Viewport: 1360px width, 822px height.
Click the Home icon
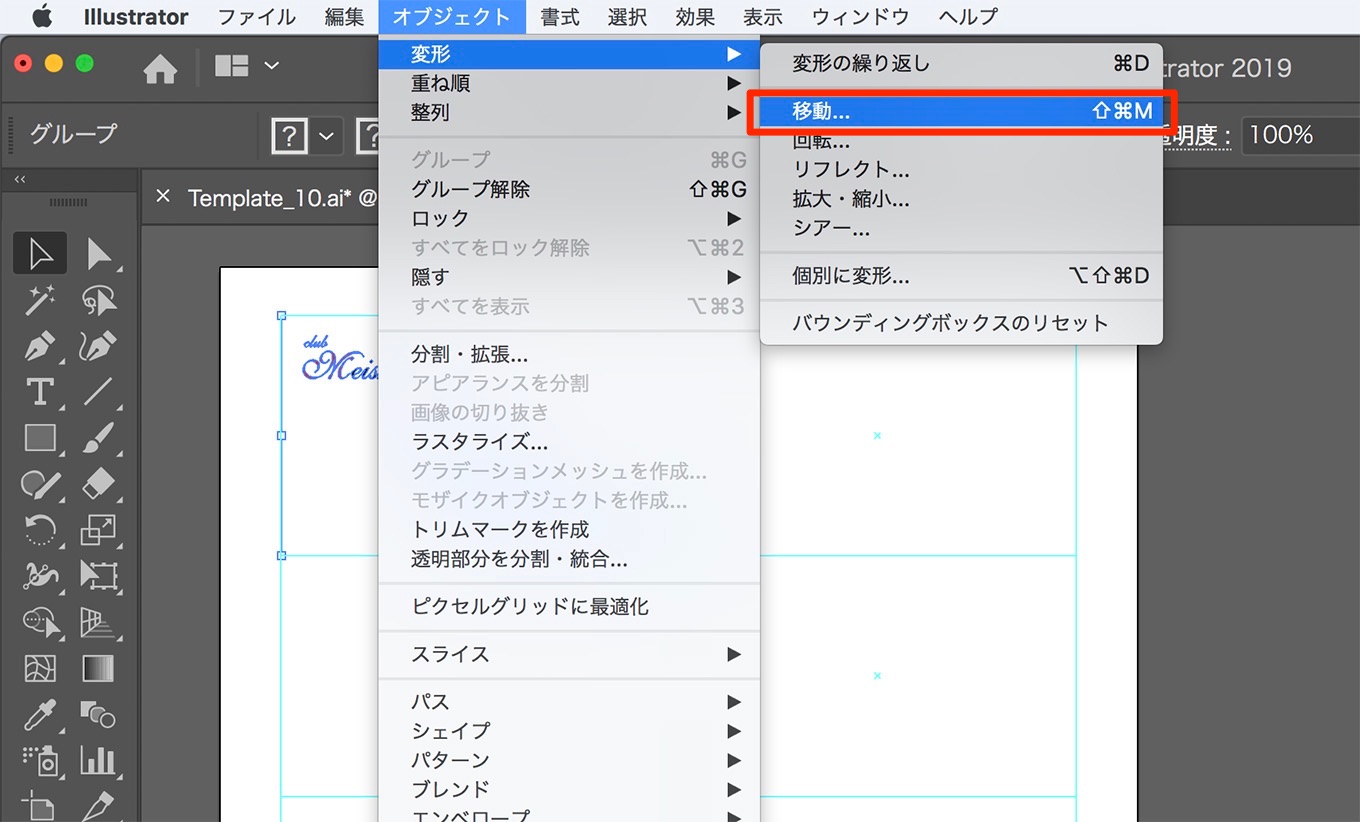pos(160,68)
